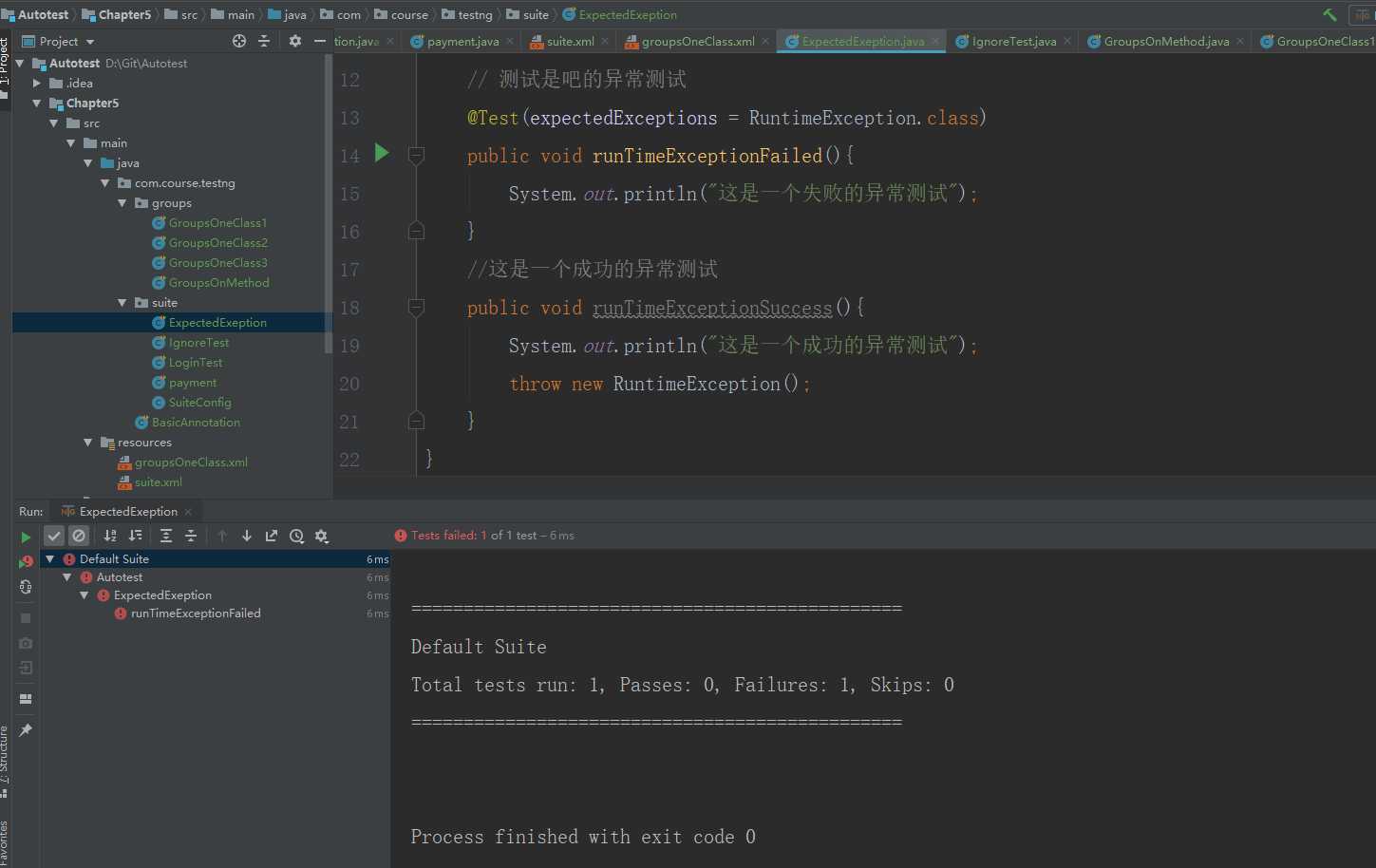Click the Project tree vertical scrollbar
1376x868 pixels.
click(329, 204)
